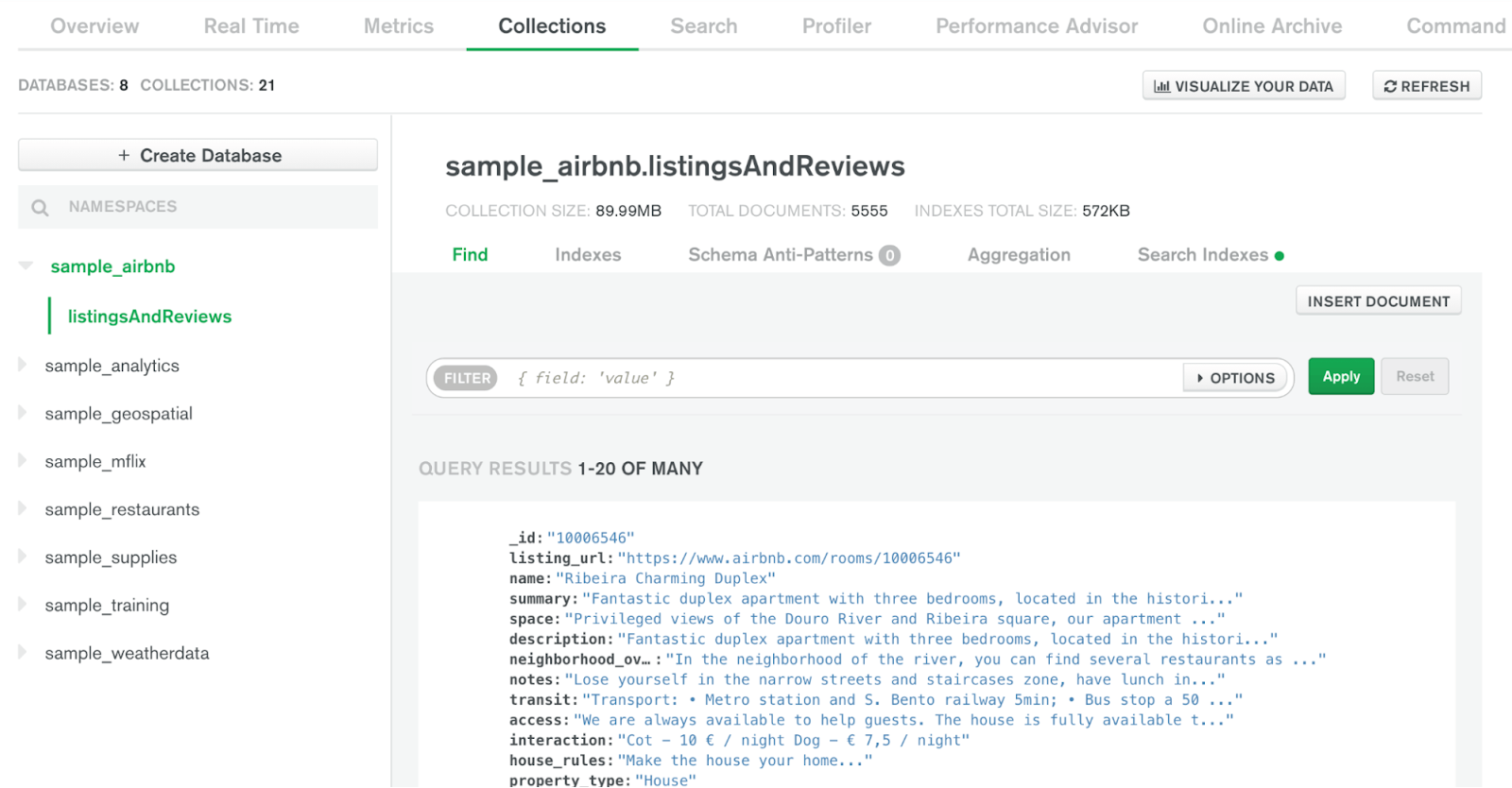Expand the sample_weatherdata database
The image size is (1512, 788).
point(23,652)
